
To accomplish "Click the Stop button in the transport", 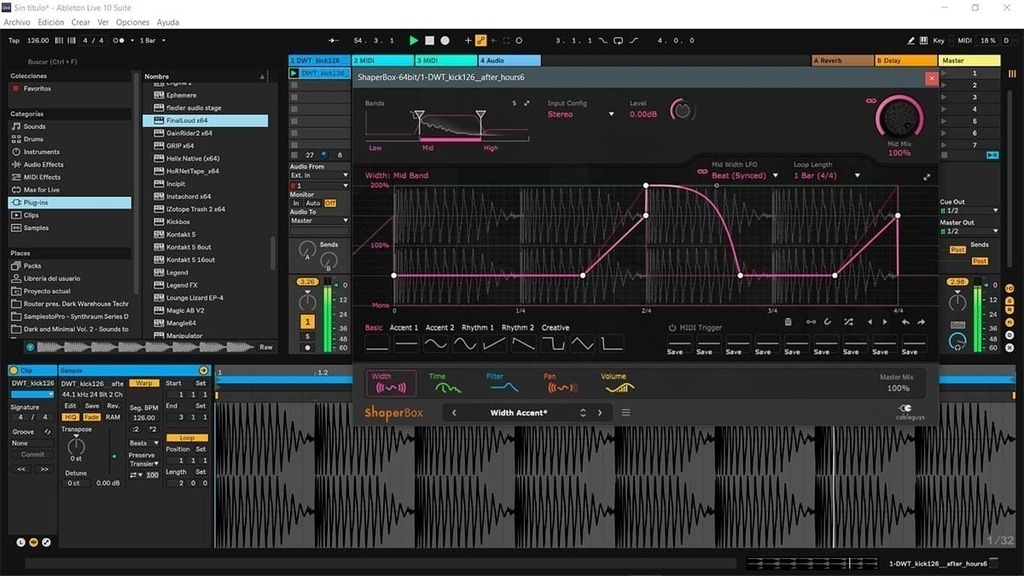I will point(430,40).
